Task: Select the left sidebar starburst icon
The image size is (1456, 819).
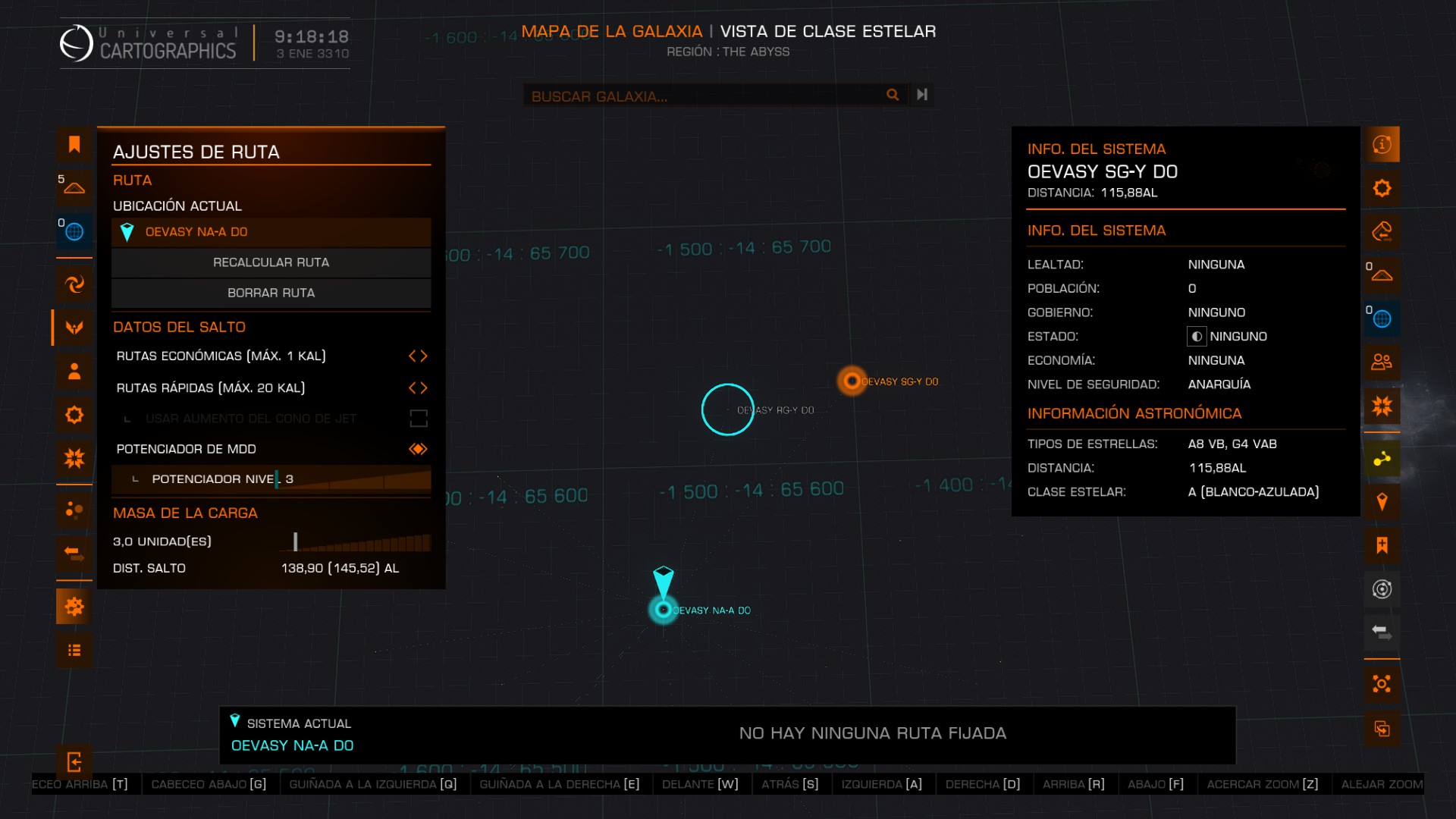Action: [74, 459]
